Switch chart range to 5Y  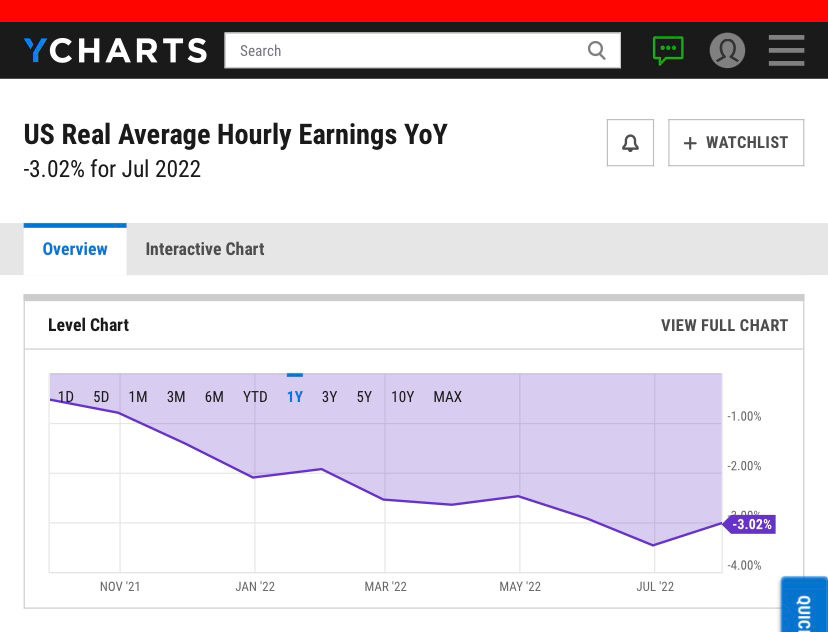click(x=364, y=397)
